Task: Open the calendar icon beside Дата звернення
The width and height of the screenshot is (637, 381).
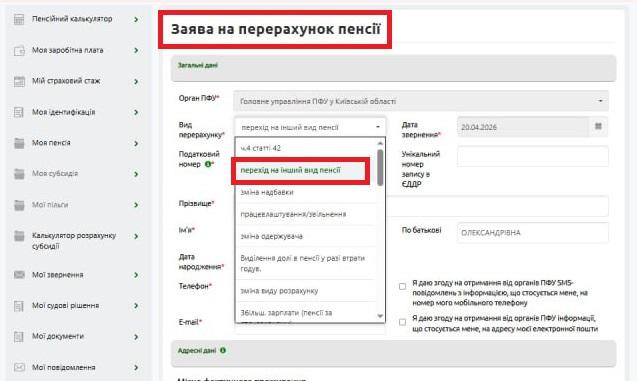Action: 598,126
